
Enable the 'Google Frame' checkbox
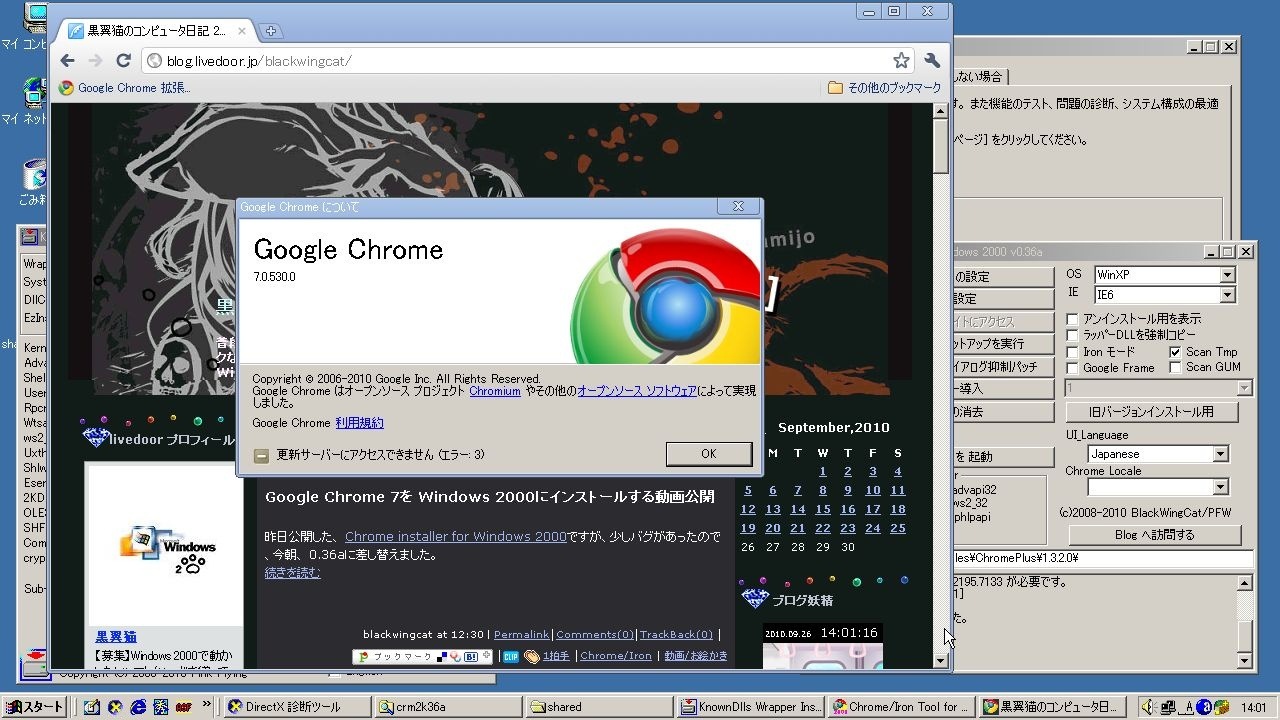click(1072, 368)
